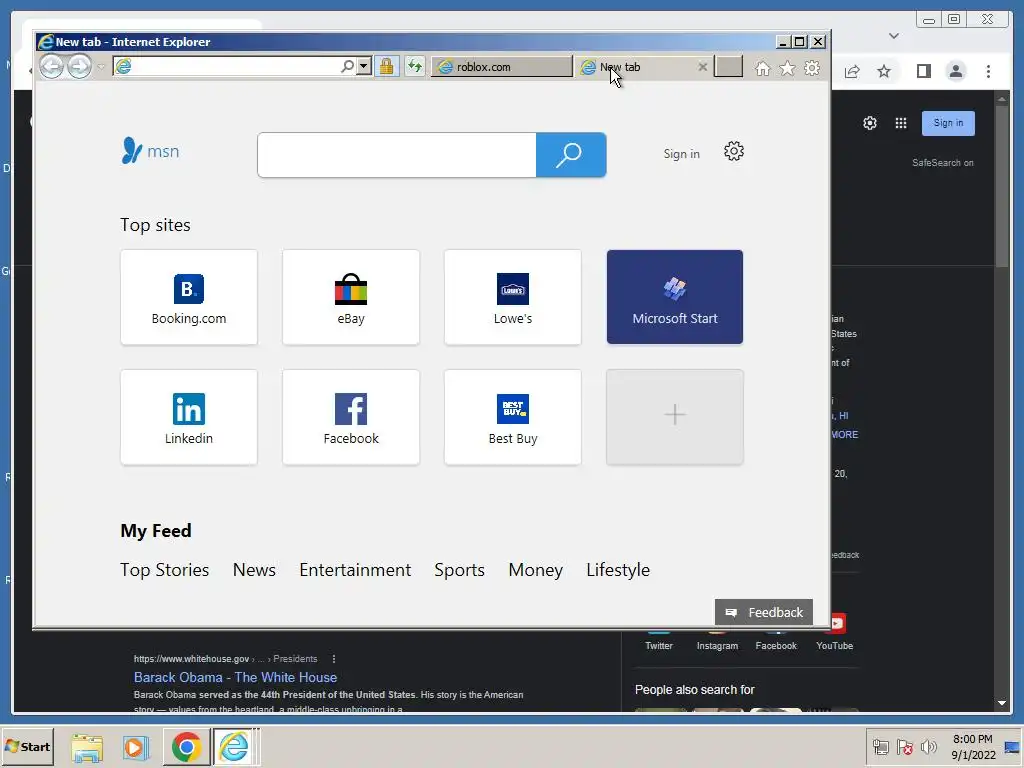Click the Internet Explorer Forward button
The image size is (1024, 768).
80,66
